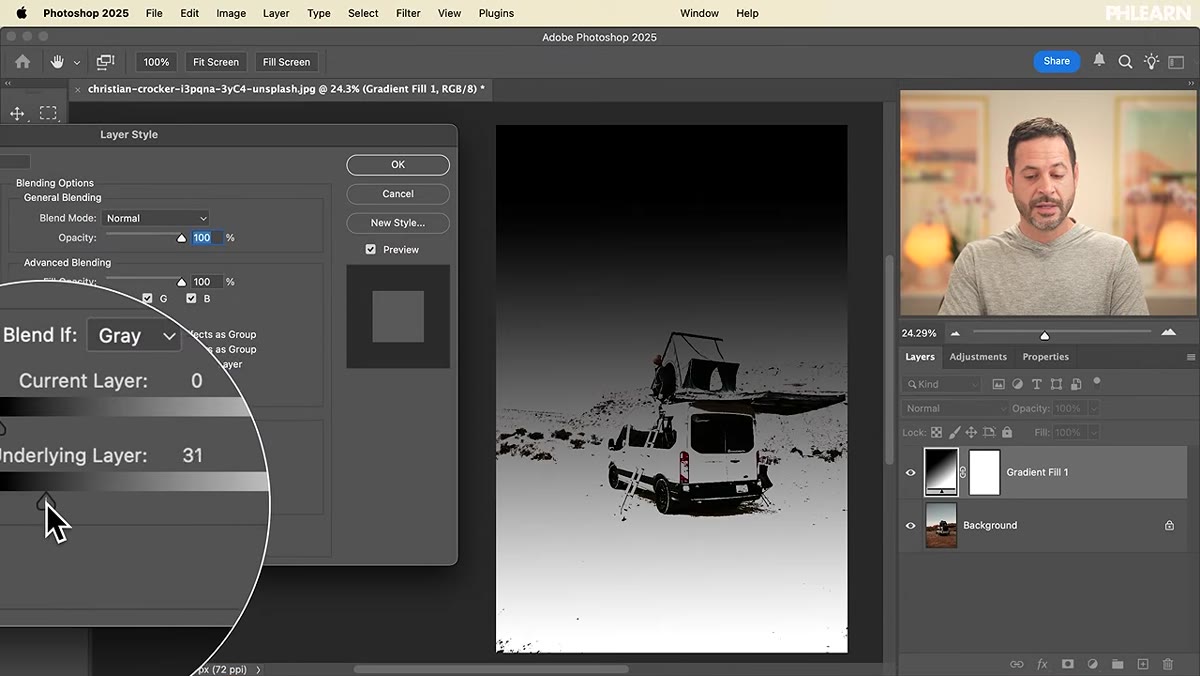1200x676 pixels.
Task: Click the add layer mask icon
Action: pyautogui.click(x=1068, y=664)
